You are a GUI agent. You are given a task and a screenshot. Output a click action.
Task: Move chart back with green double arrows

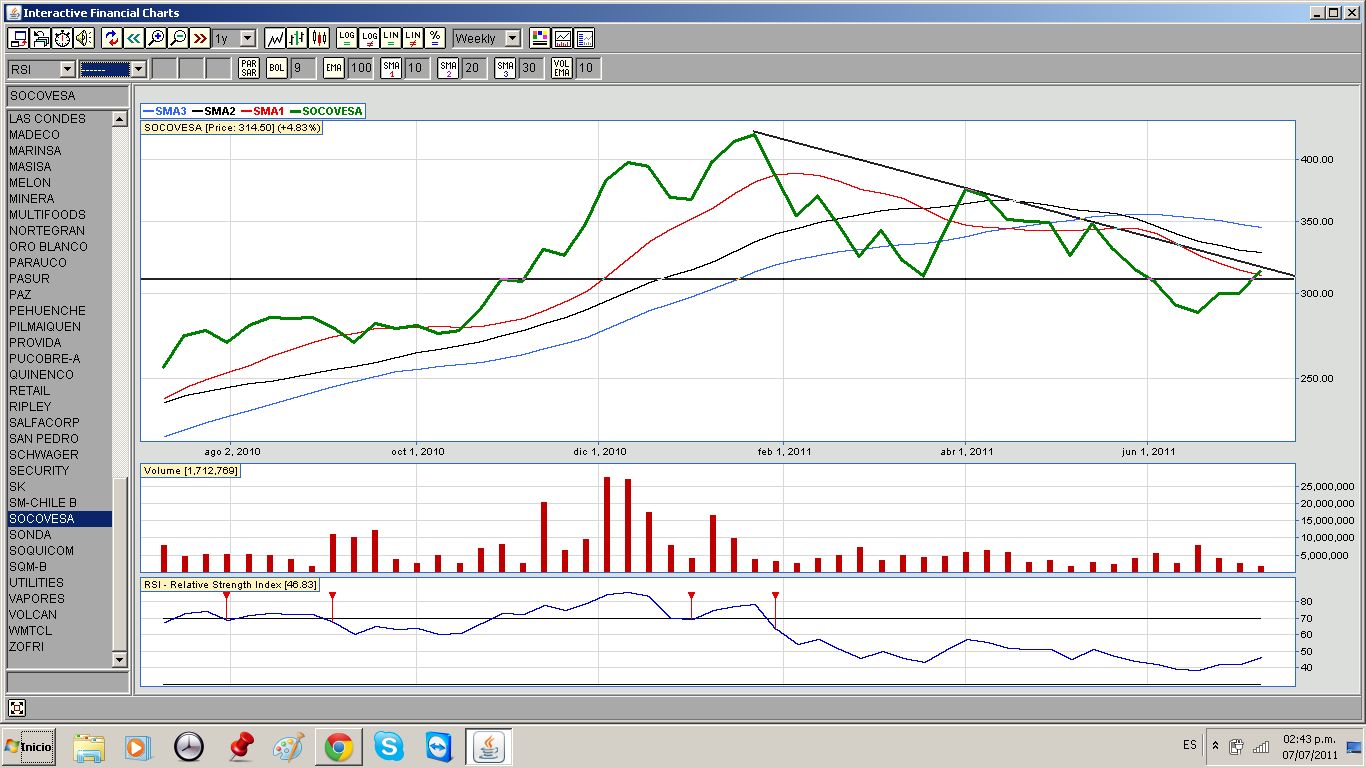coord(134,38)
